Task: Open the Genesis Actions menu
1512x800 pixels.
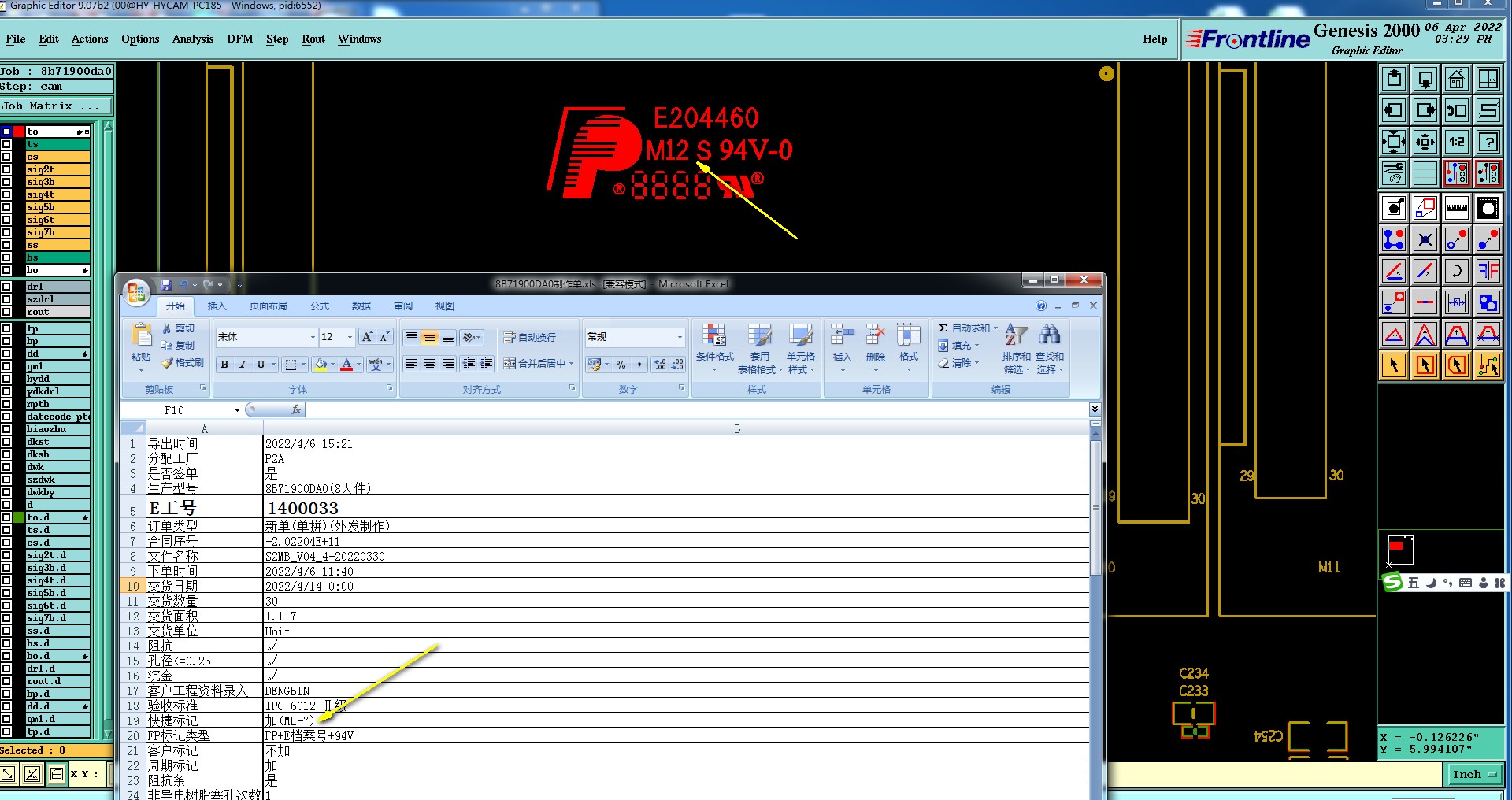Action: click(x=90, y=39)
